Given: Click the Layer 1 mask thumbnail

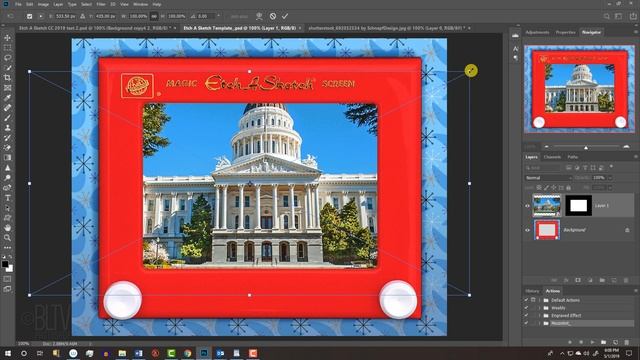Looking at the screenshot, I should (x=578, y=206).
